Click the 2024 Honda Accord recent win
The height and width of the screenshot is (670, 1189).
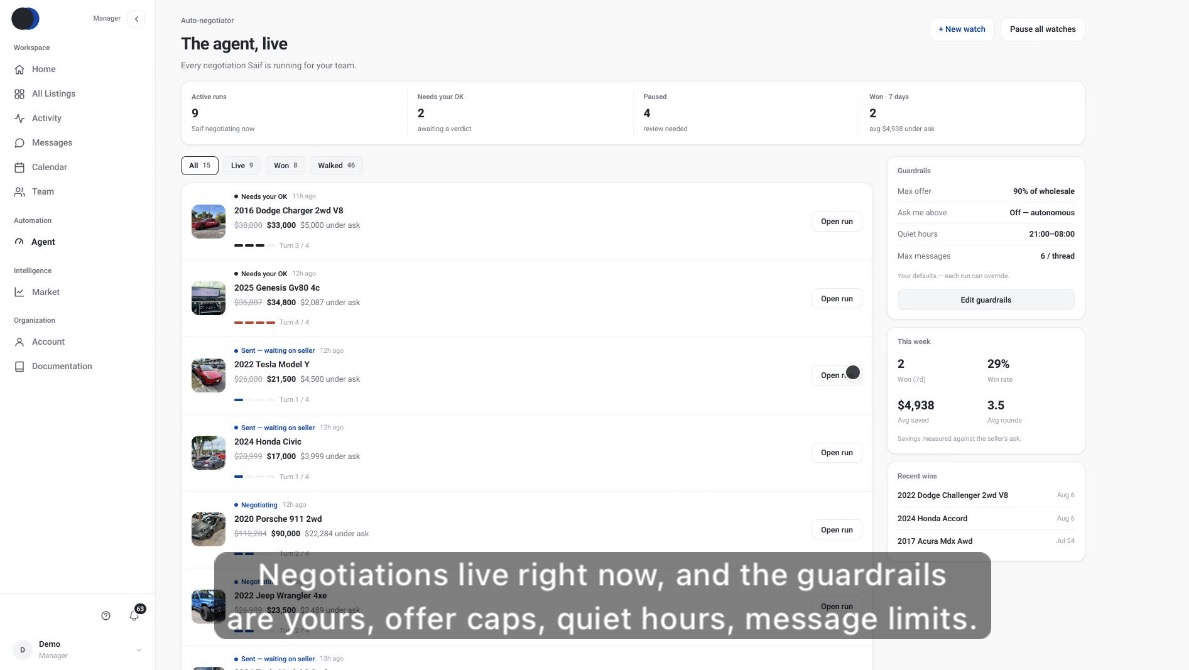click(x=932, y=518)
